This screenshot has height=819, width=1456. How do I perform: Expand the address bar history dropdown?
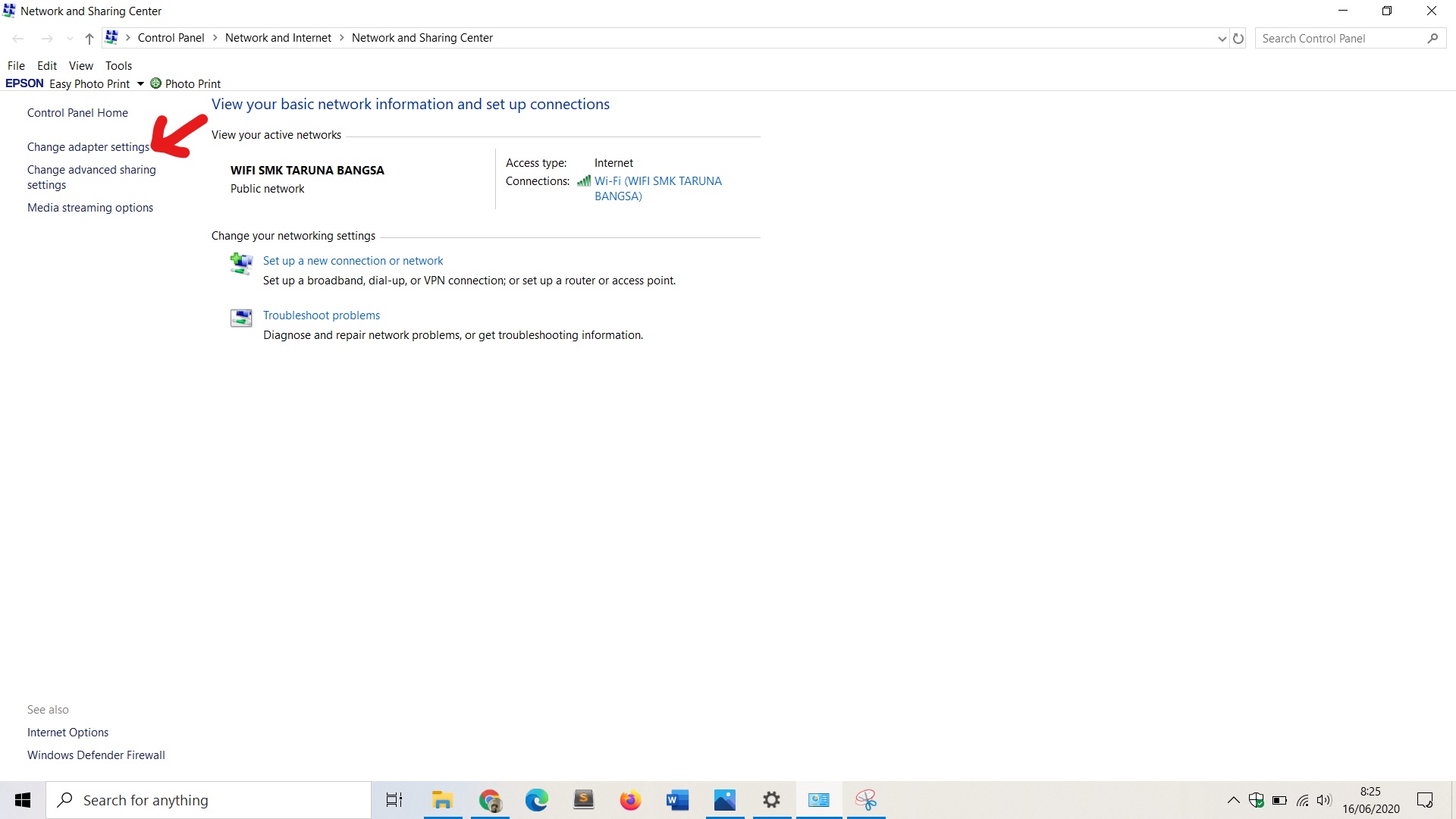[1222, 38]
